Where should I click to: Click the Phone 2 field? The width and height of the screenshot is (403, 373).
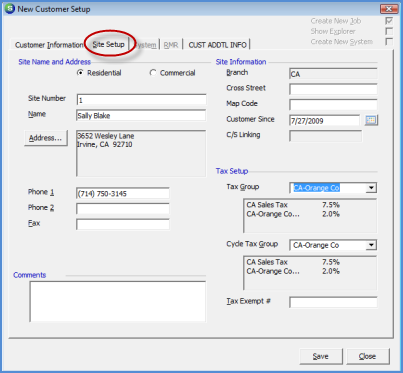pos(123,209)
